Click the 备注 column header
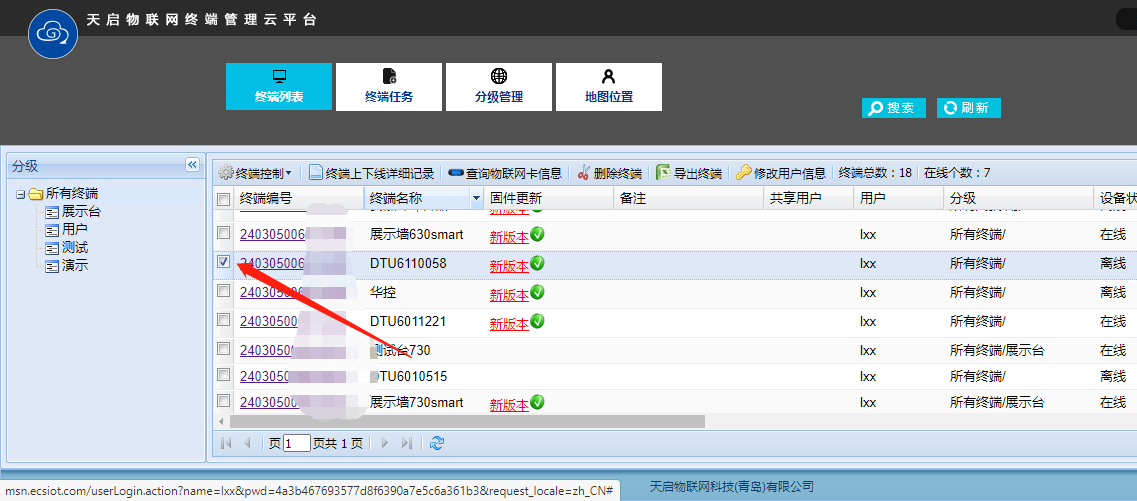 pyautogui.click(x=690, y=198)
